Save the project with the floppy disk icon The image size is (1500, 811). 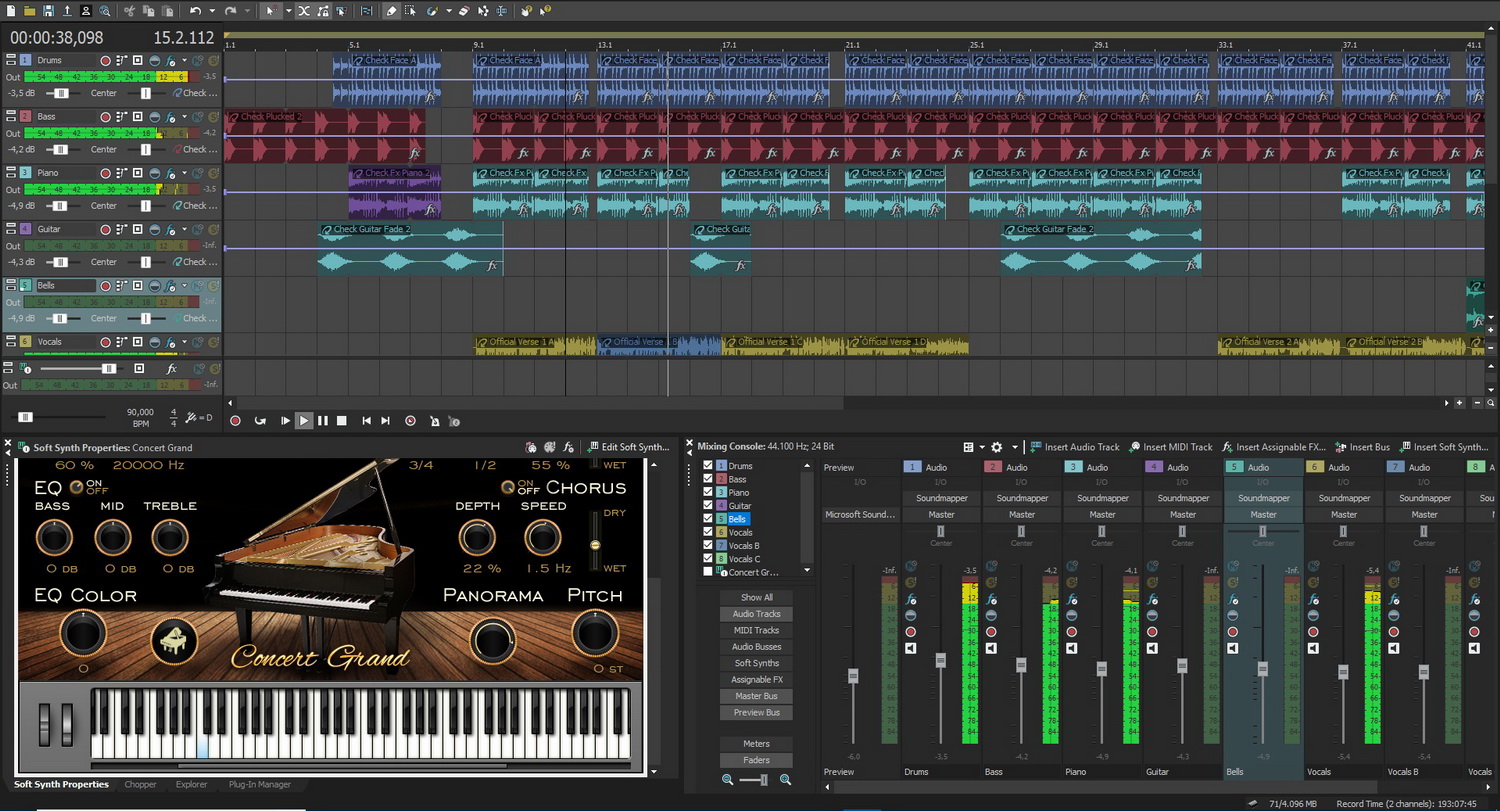pos(48,11)
